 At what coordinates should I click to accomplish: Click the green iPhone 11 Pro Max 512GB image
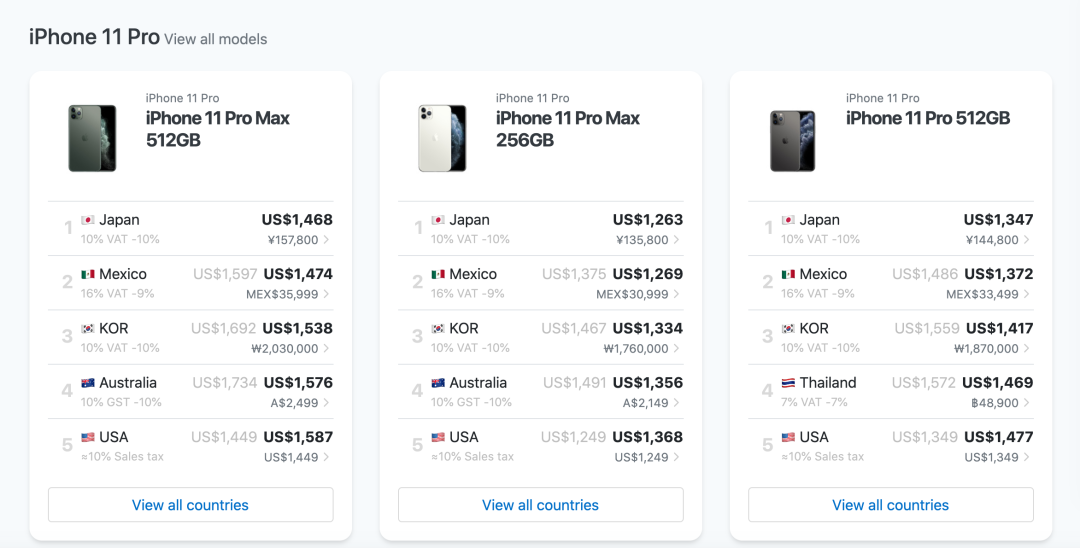[x=92, y=138]
